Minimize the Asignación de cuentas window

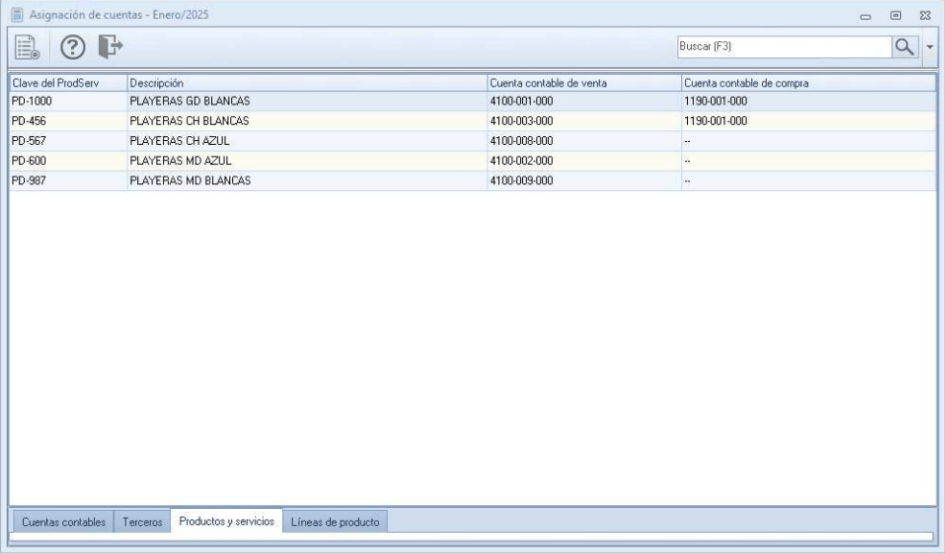coord(865,16)
